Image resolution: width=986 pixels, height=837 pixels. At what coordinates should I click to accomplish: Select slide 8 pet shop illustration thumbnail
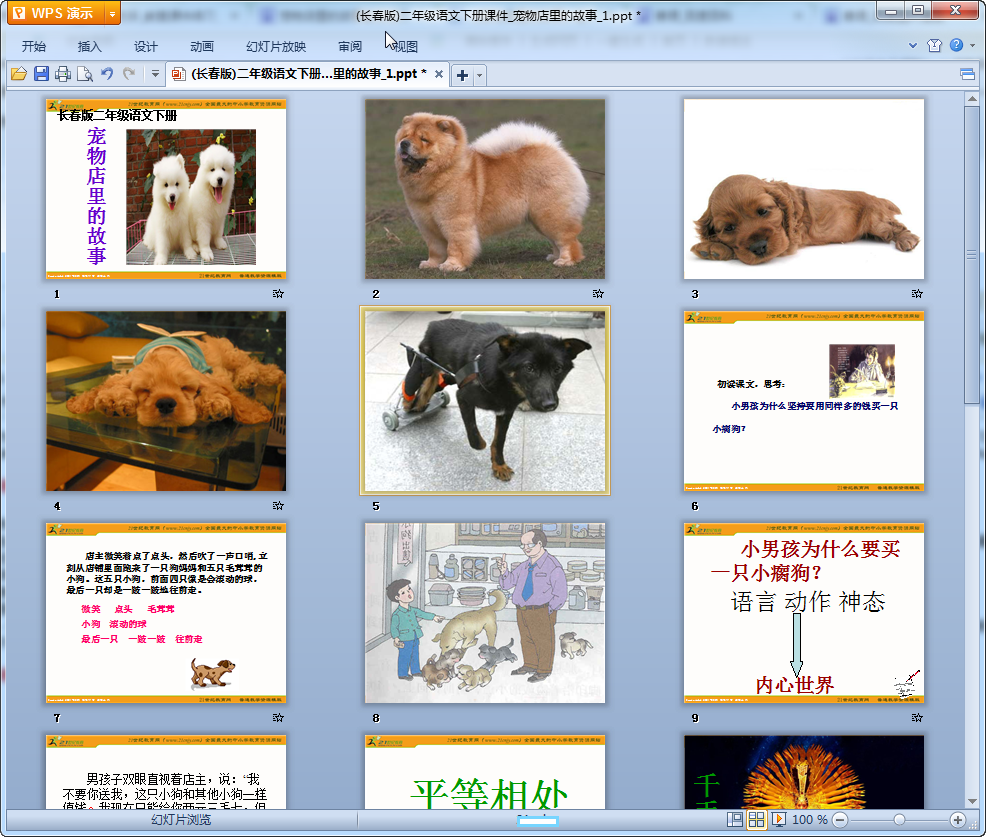[x=485, y=613]
